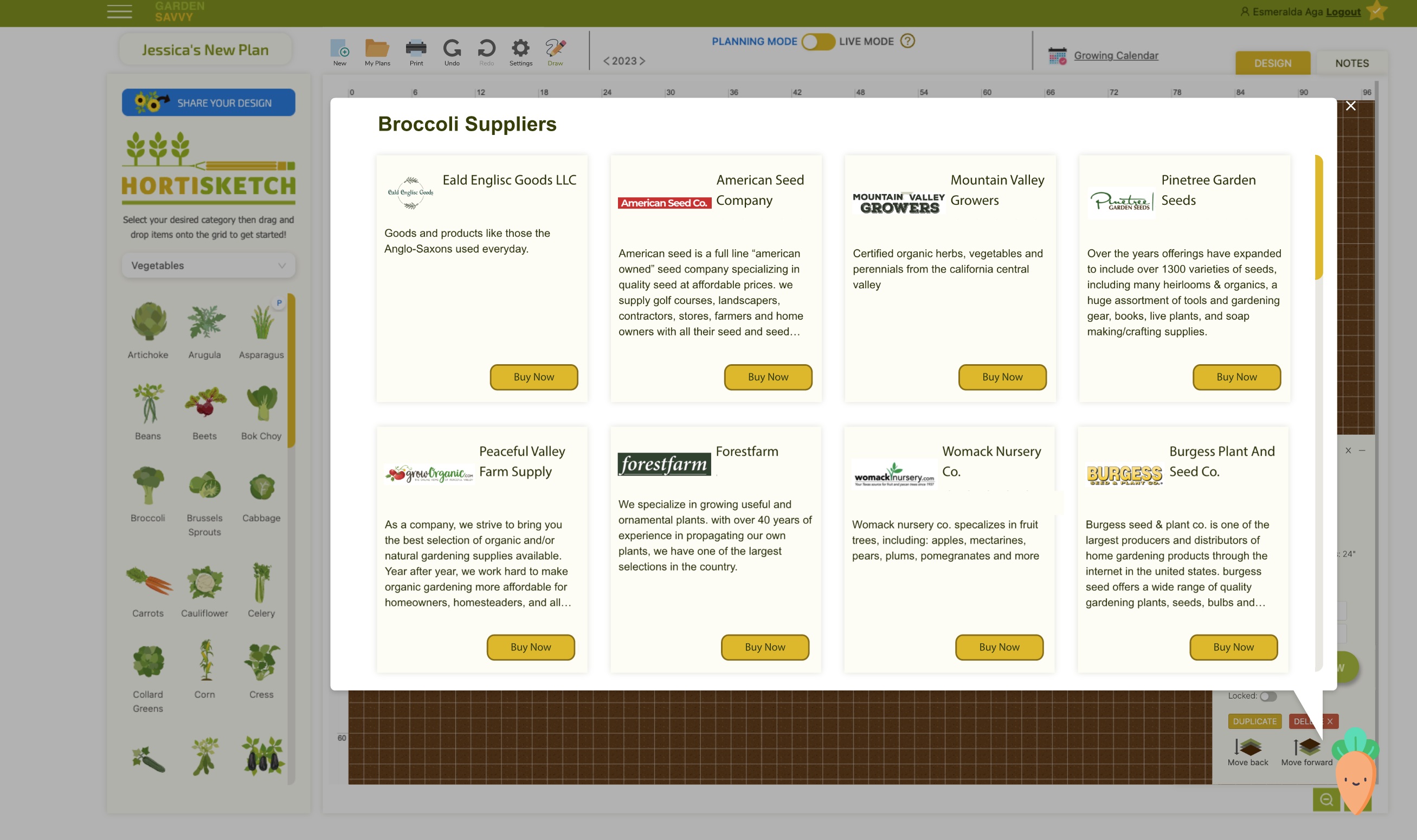The height and width of the screenshot is (840, 1417).
Task: Click the vegetable list scrollbar thumb
Action: (x=291, y=371)
